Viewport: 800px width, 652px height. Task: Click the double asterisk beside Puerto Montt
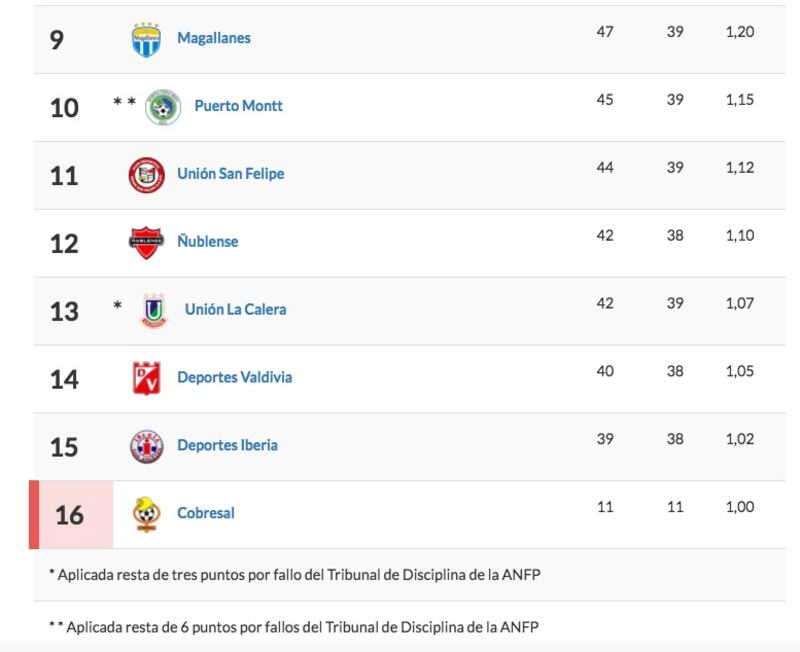tap(124, 102)
